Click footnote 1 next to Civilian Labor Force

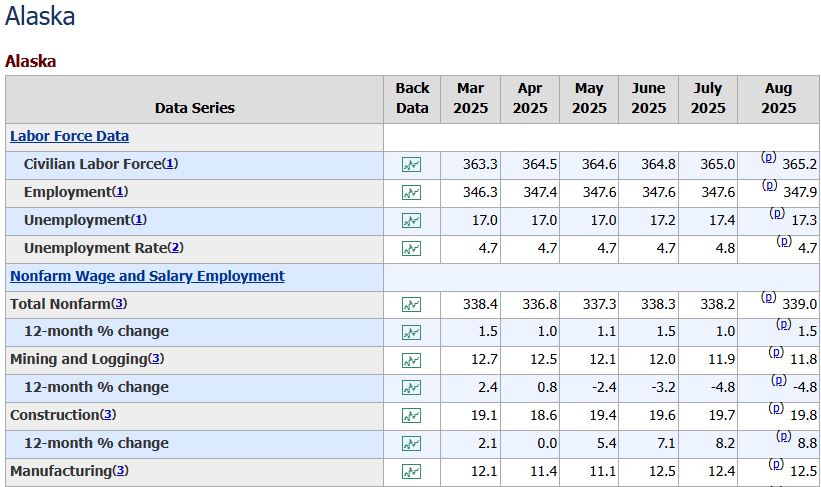(170, 164)
